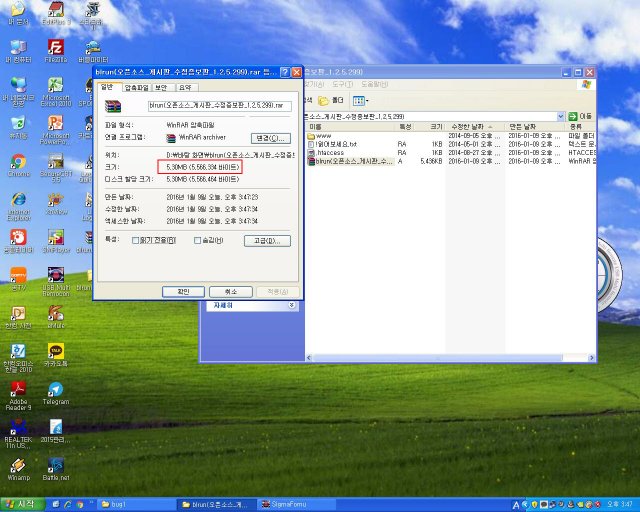This screenshot has width=640, height=512.
Task: Open the Battle.net desktop shortcut
Action: [x=56, y=469]
